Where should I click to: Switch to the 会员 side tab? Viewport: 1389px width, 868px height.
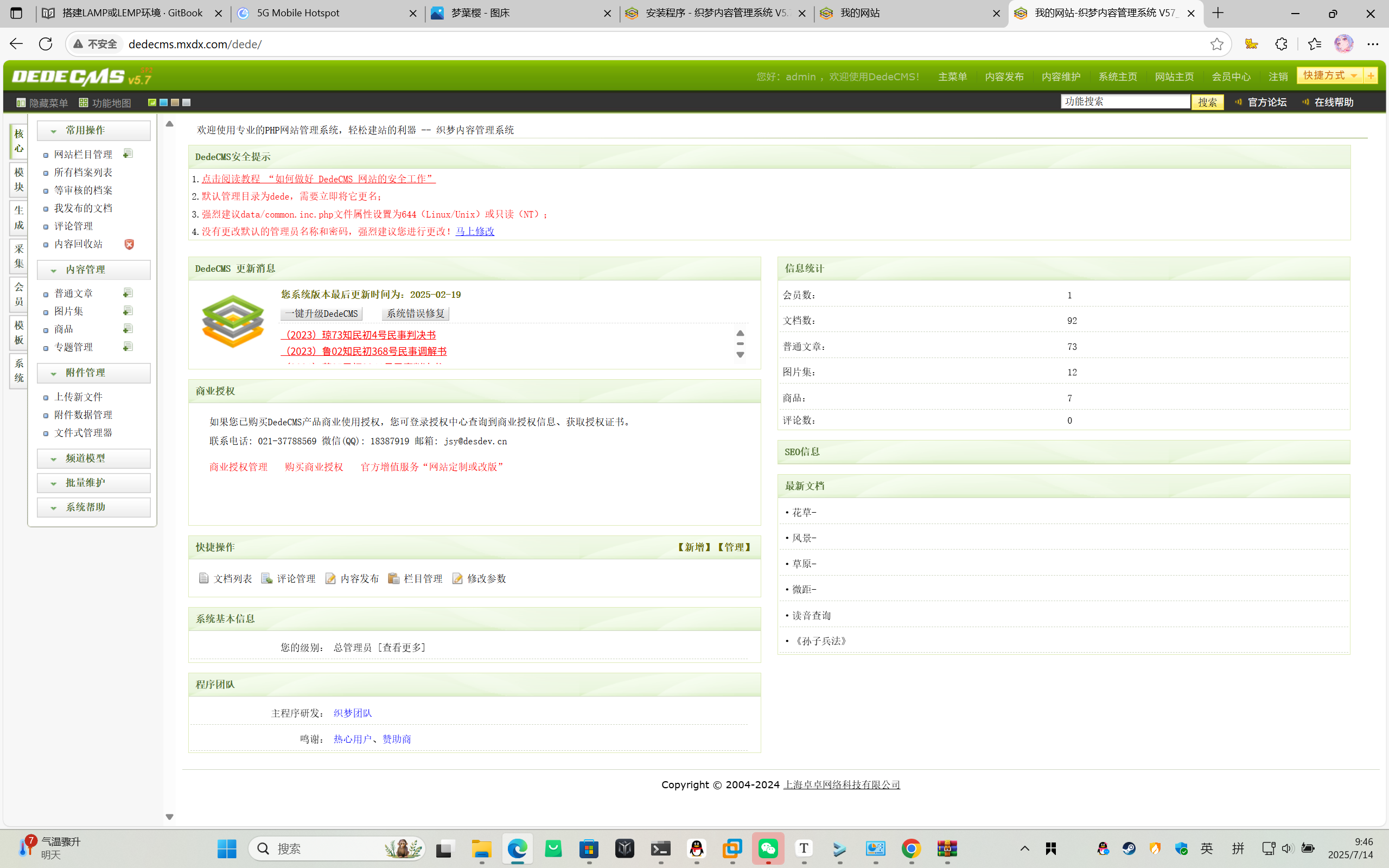click(x=19, y=294)
